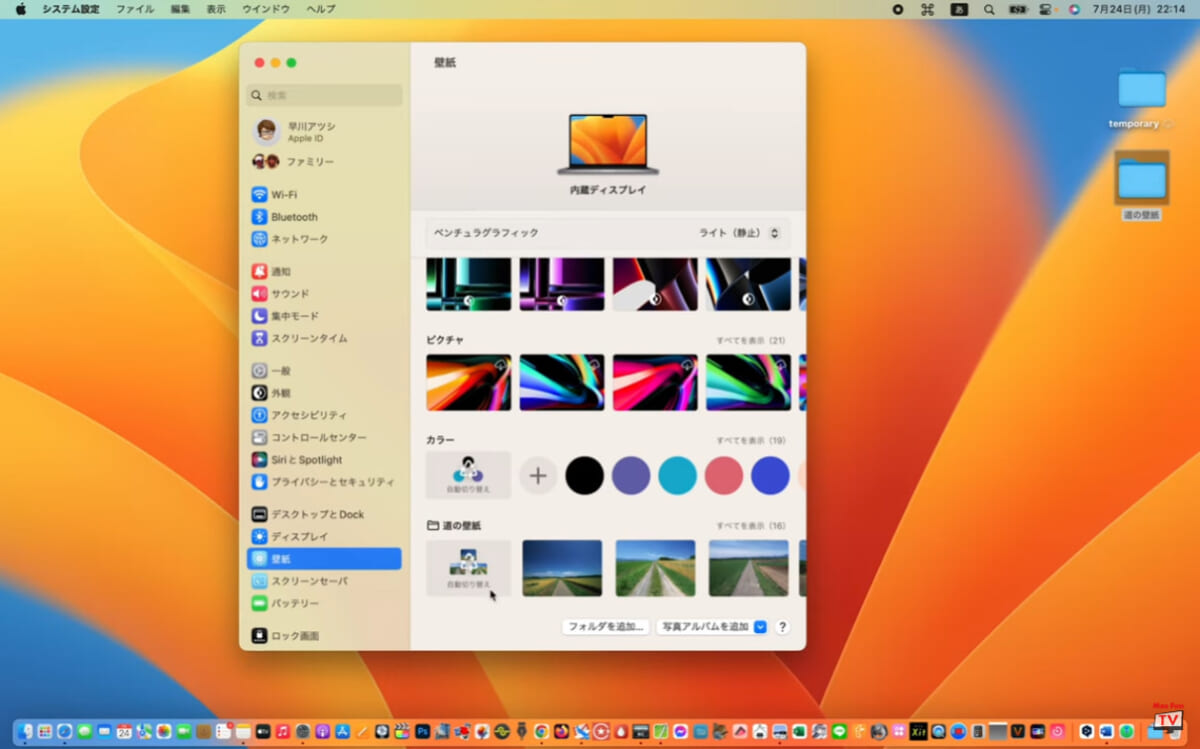Open Spotlight search in menu bar
1200x749 pixels.
(989, 9)
